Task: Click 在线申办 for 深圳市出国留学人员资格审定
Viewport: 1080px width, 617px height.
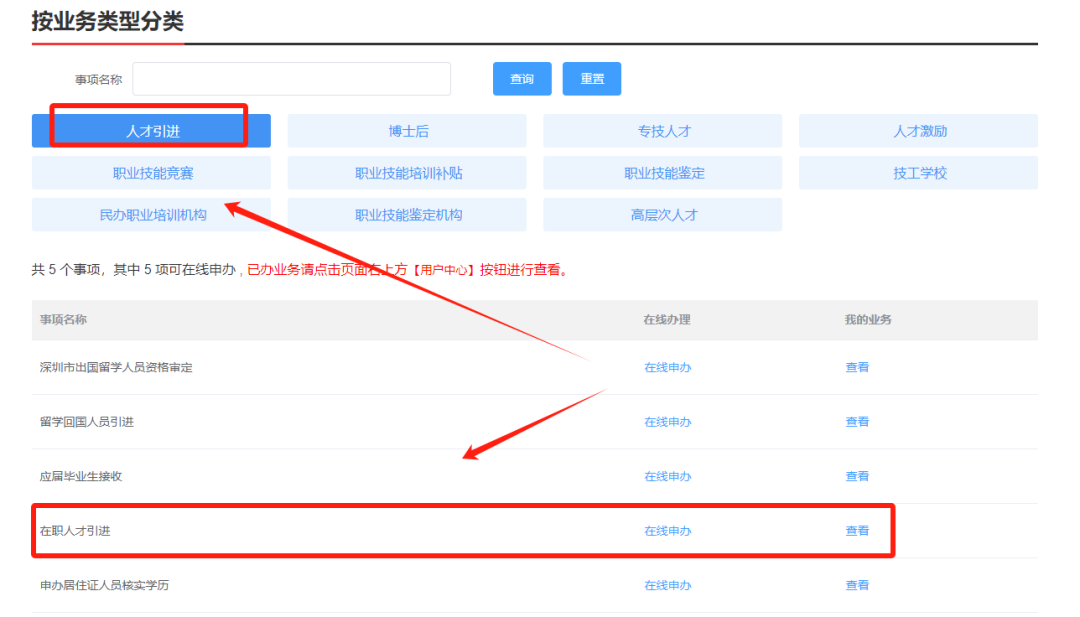Action: (x=667, y=367)
